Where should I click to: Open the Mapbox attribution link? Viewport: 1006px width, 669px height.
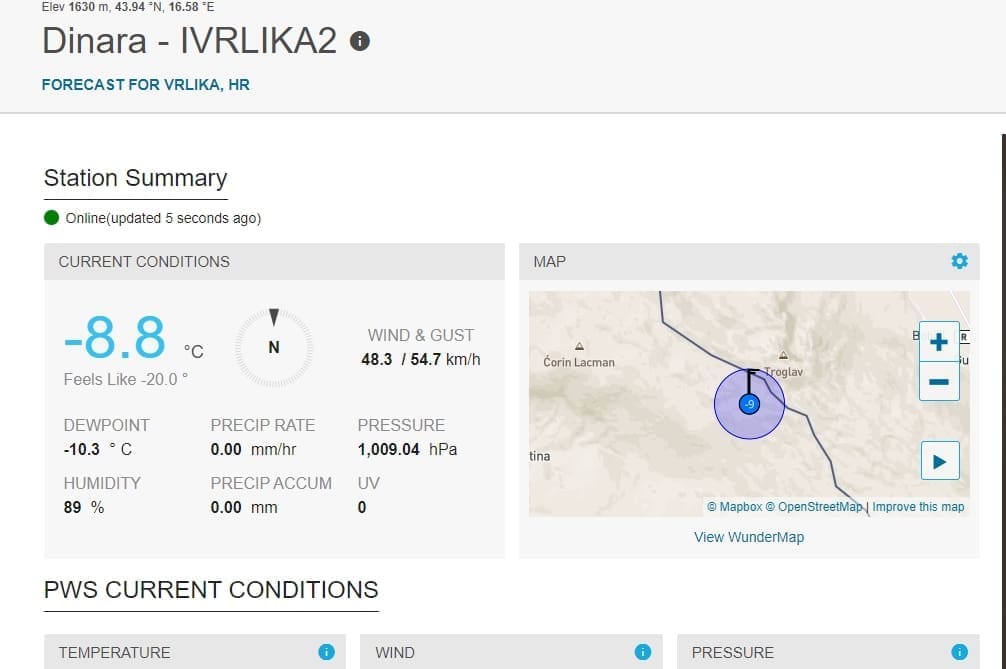740,507
